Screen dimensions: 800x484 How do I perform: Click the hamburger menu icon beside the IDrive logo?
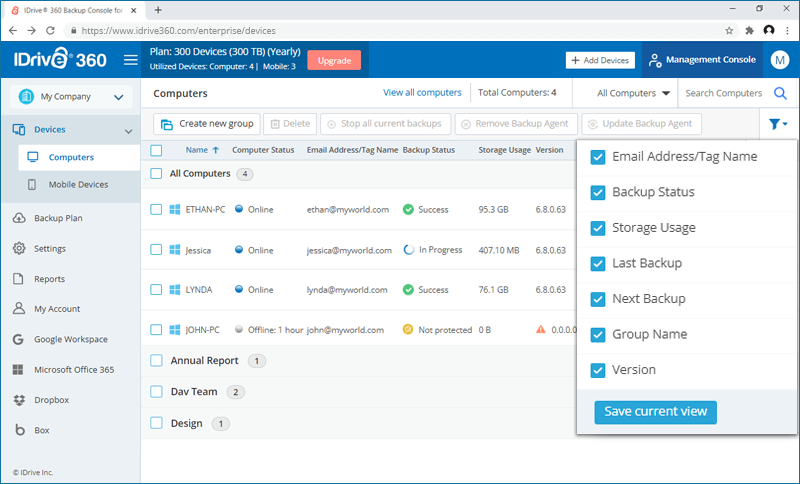[130, 60]
